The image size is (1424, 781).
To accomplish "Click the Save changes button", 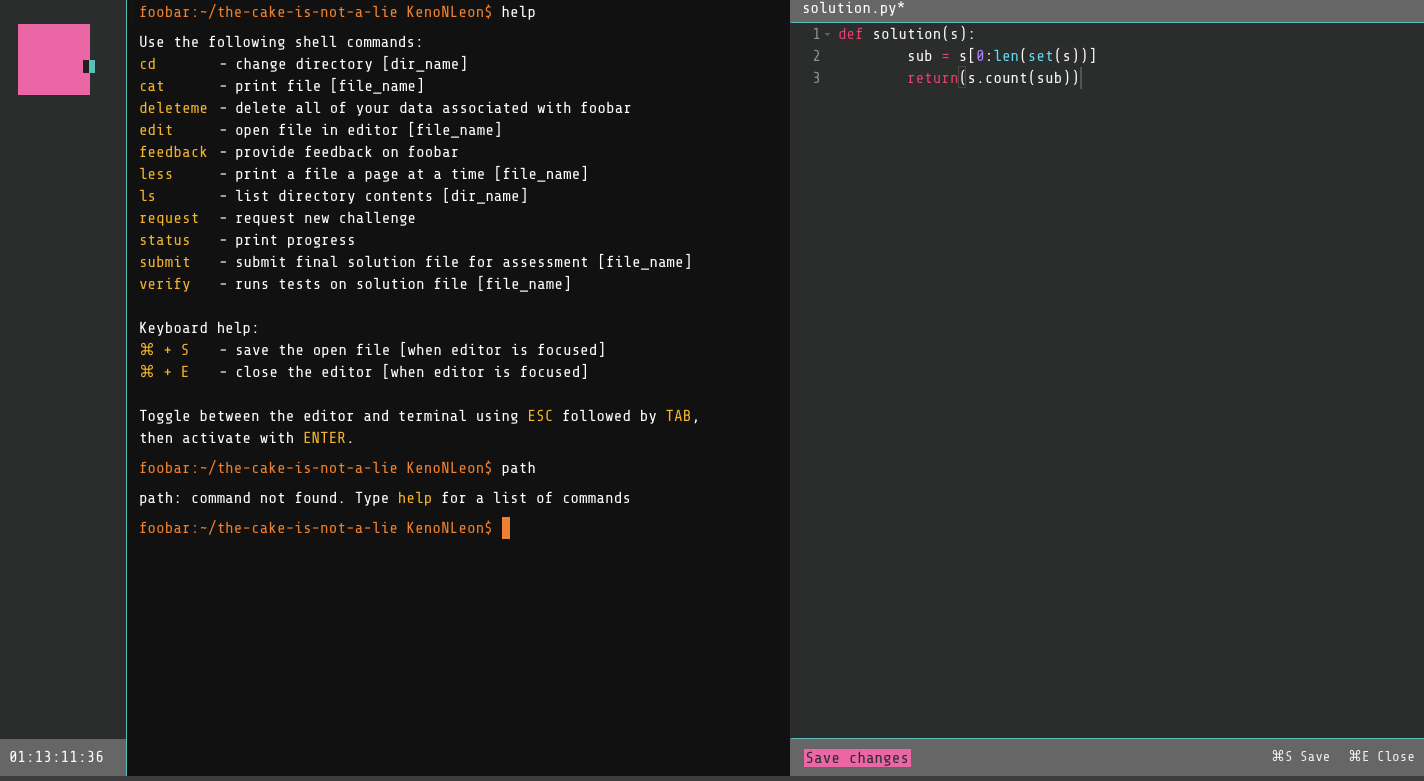I will click(x=857, y=758).
